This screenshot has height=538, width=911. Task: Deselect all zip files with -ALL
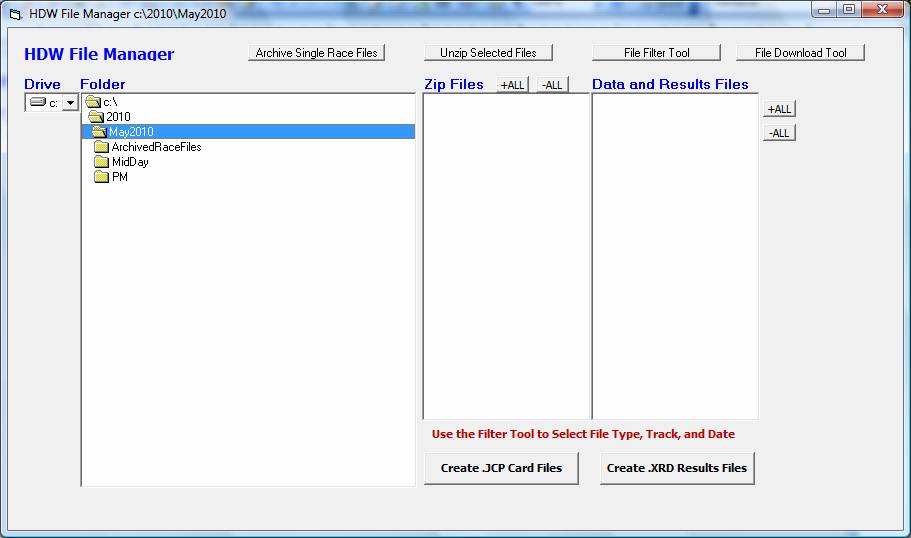pos(552,85)
